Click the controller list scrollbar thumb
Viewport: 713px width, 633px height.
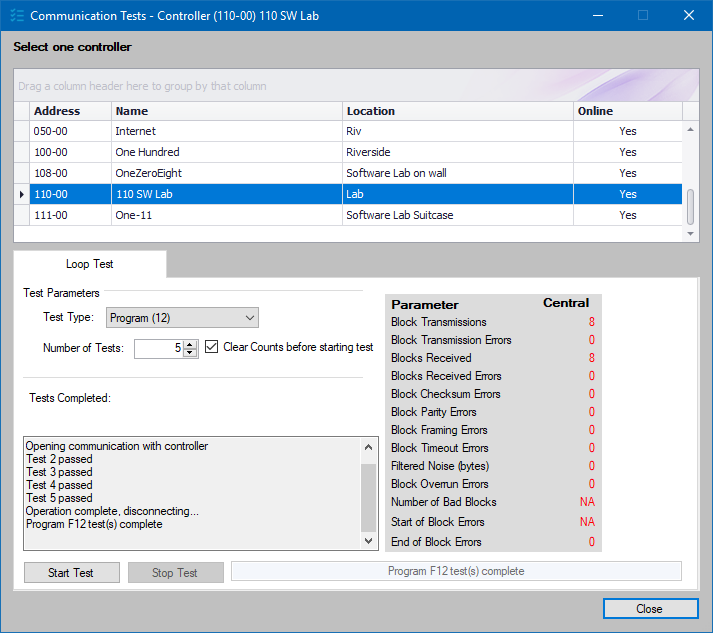pyautogui.click(x=690, y=207)
